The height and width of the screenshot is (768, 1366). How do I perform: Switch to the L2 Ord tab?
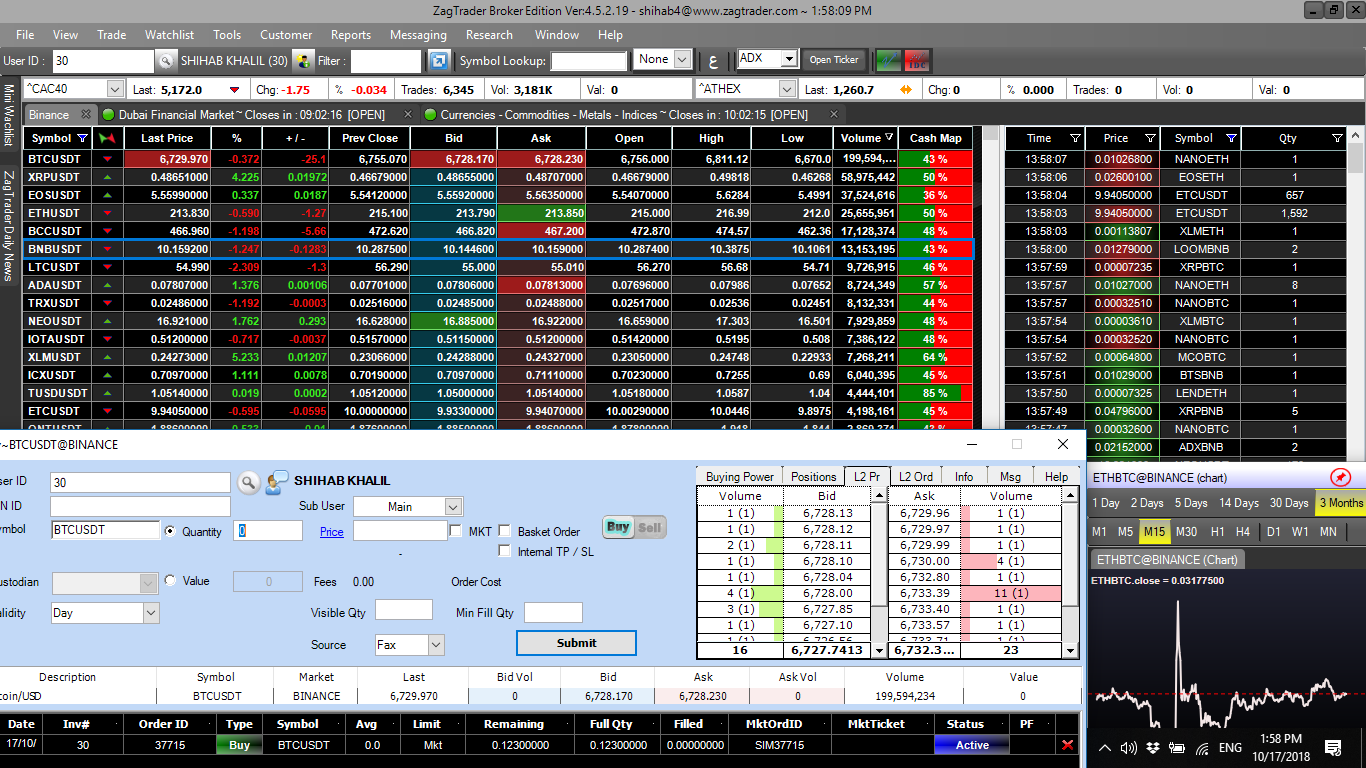click(915, 476)
